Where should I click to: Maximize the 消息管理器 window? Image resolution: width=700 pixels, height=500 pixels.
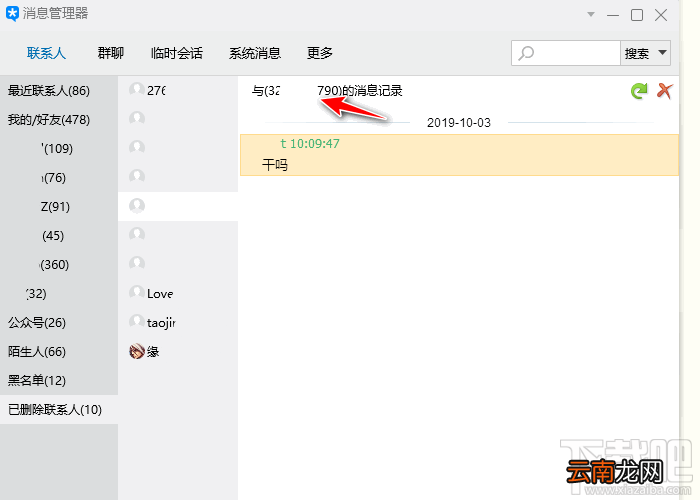[x=637, y=15]
